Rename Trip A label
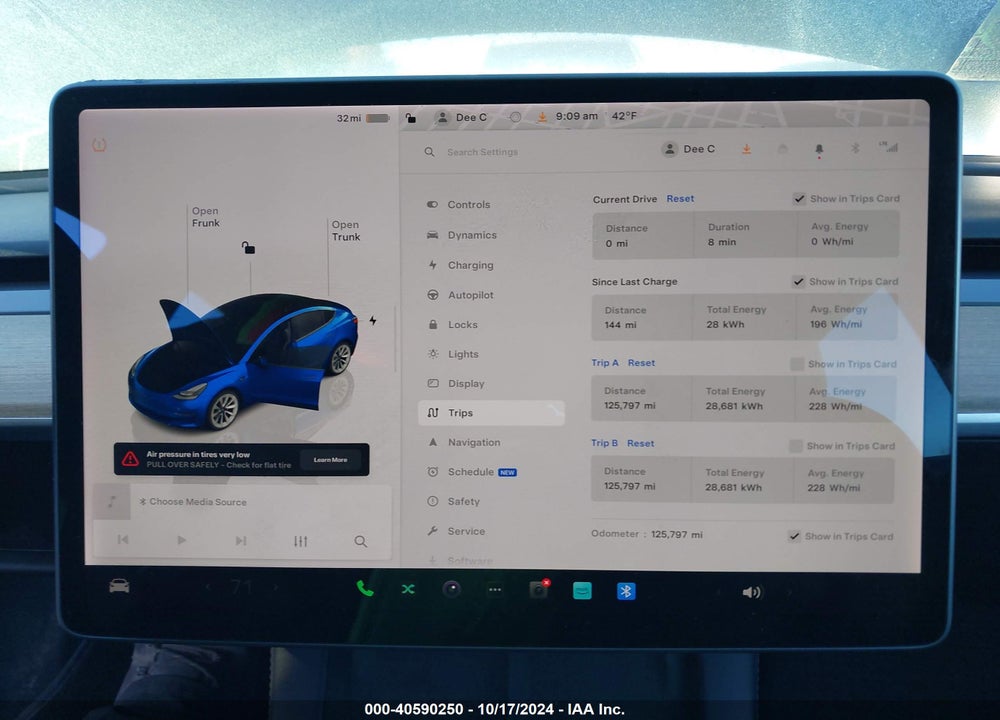Image resolution: width=1000 pixels, height=720 pixels. tap(605, 362)
